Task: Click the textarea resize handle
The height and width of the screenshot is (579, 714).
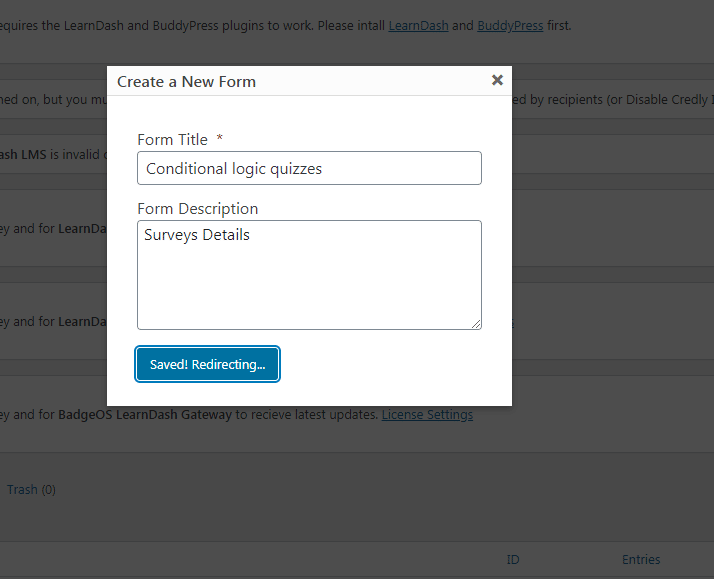Action: [x=476, y=324]
